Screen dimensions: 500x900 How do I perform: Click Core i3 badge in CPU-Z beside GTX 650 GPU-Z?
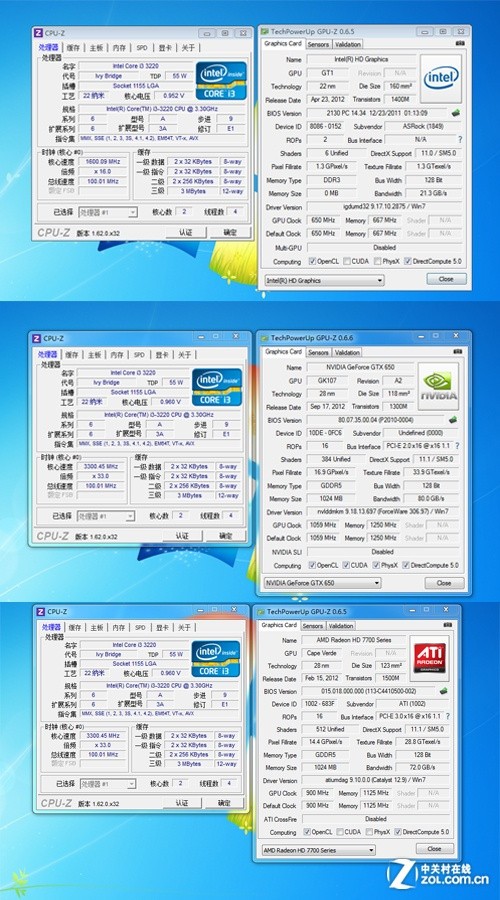pos(216,387)
